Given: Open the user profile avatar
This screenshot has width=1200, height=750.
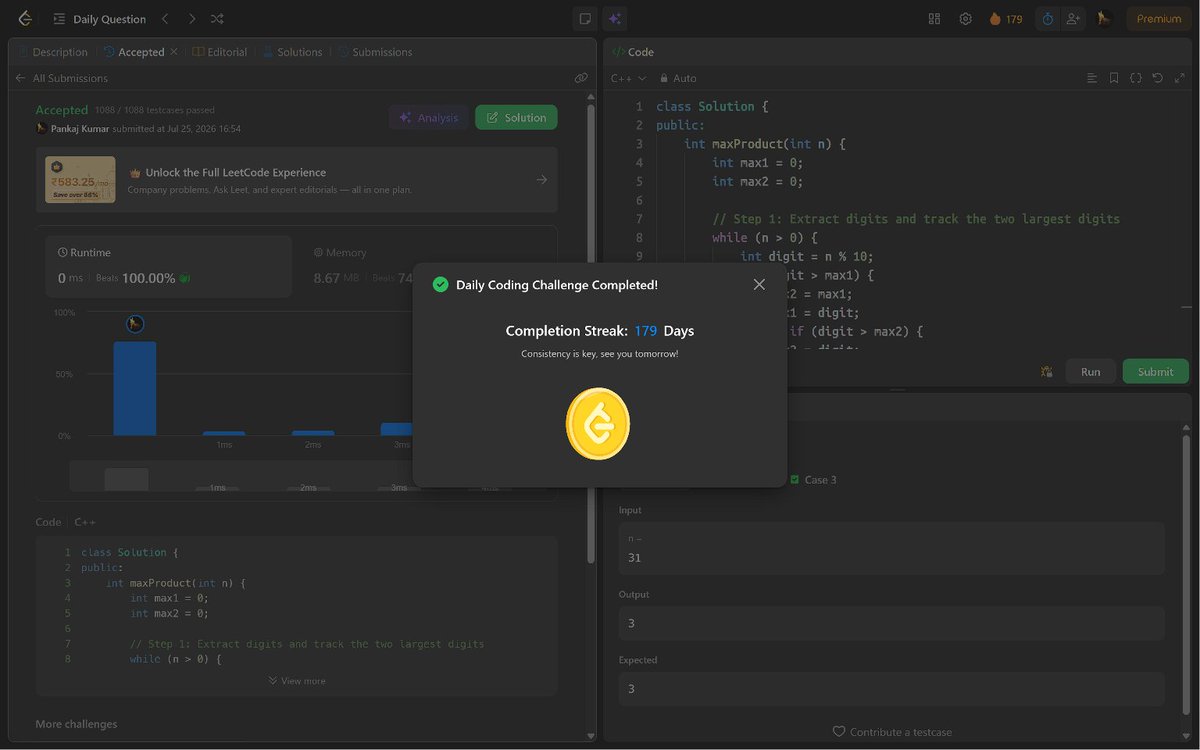Looking at the screenshot, I should click(x=1104, y=19).
